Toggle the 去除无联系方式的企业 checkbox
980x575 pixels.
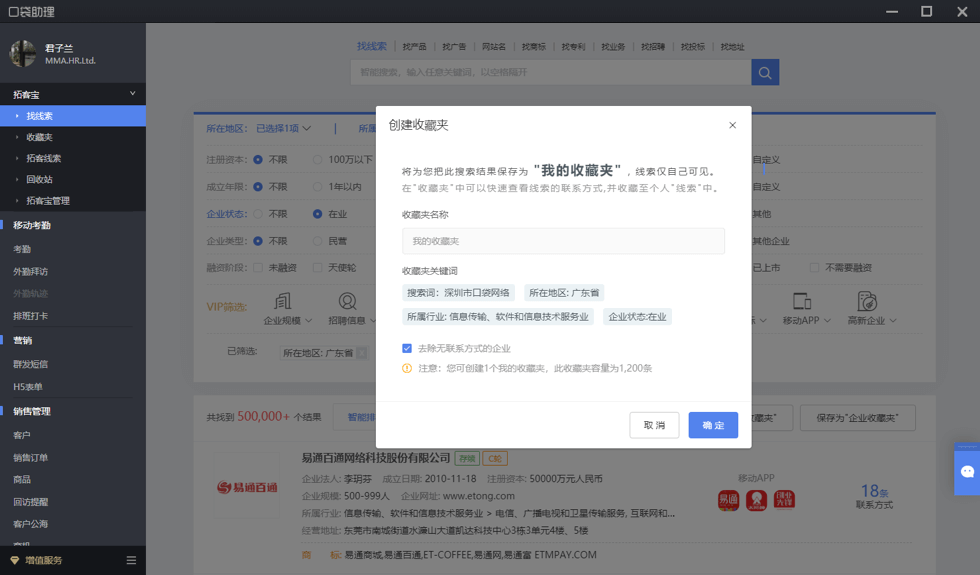click(407, 349)
